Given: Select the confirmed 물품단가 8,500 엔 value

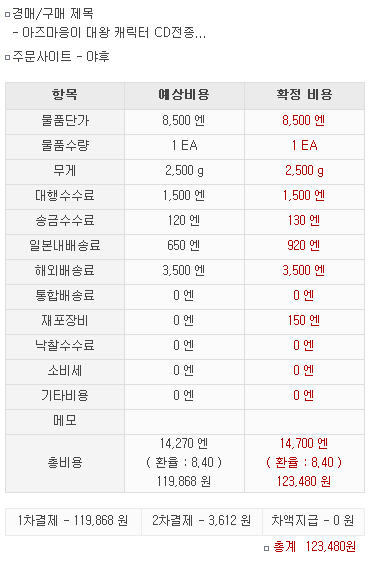Looking at the screenshot, I should tap(303, 121).
